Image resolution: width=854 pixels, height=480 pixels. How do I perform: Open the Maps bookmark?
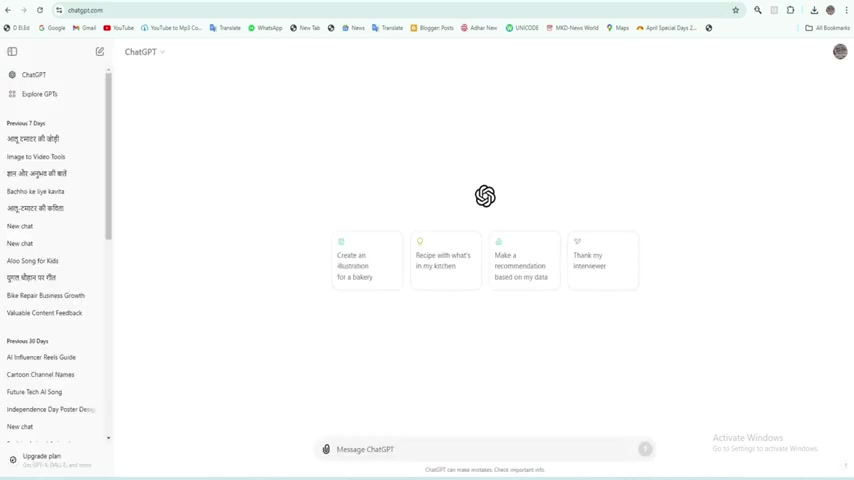pos(618,28)
